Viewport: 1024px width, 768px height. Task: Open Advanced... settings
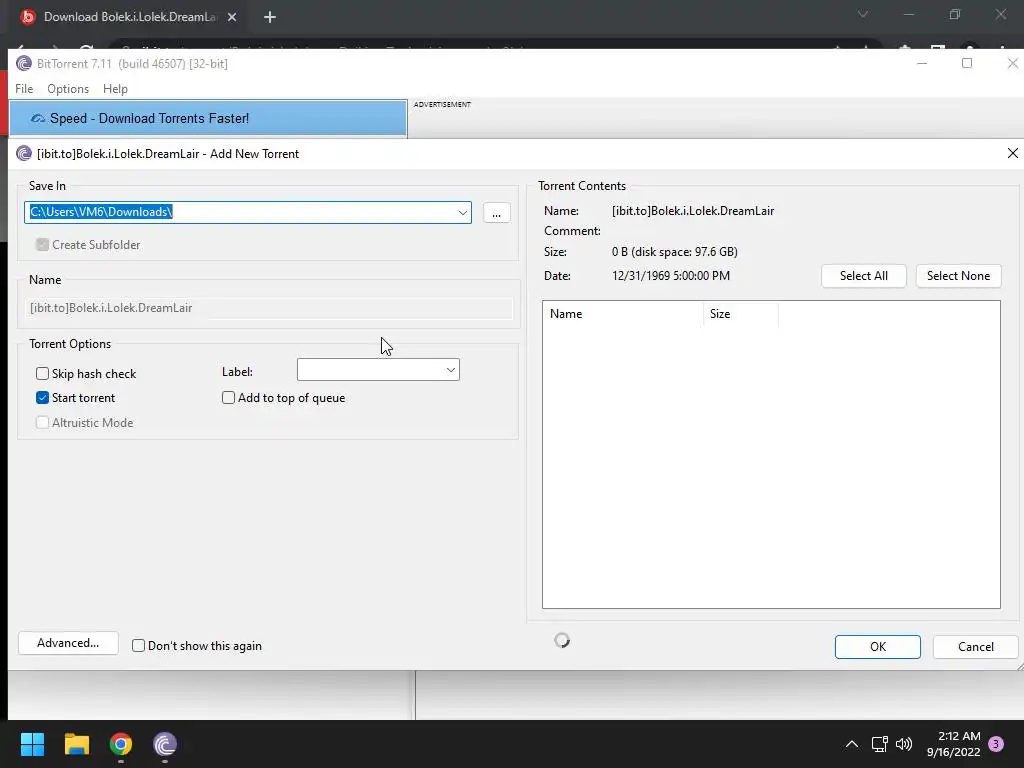point(68,643)
